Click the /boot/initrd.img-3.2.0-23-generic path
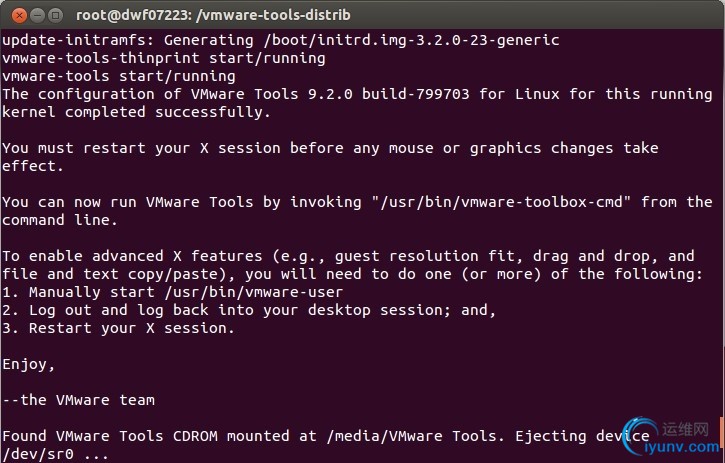The width and height of the screenshot is (725, 463). [412, 40]
